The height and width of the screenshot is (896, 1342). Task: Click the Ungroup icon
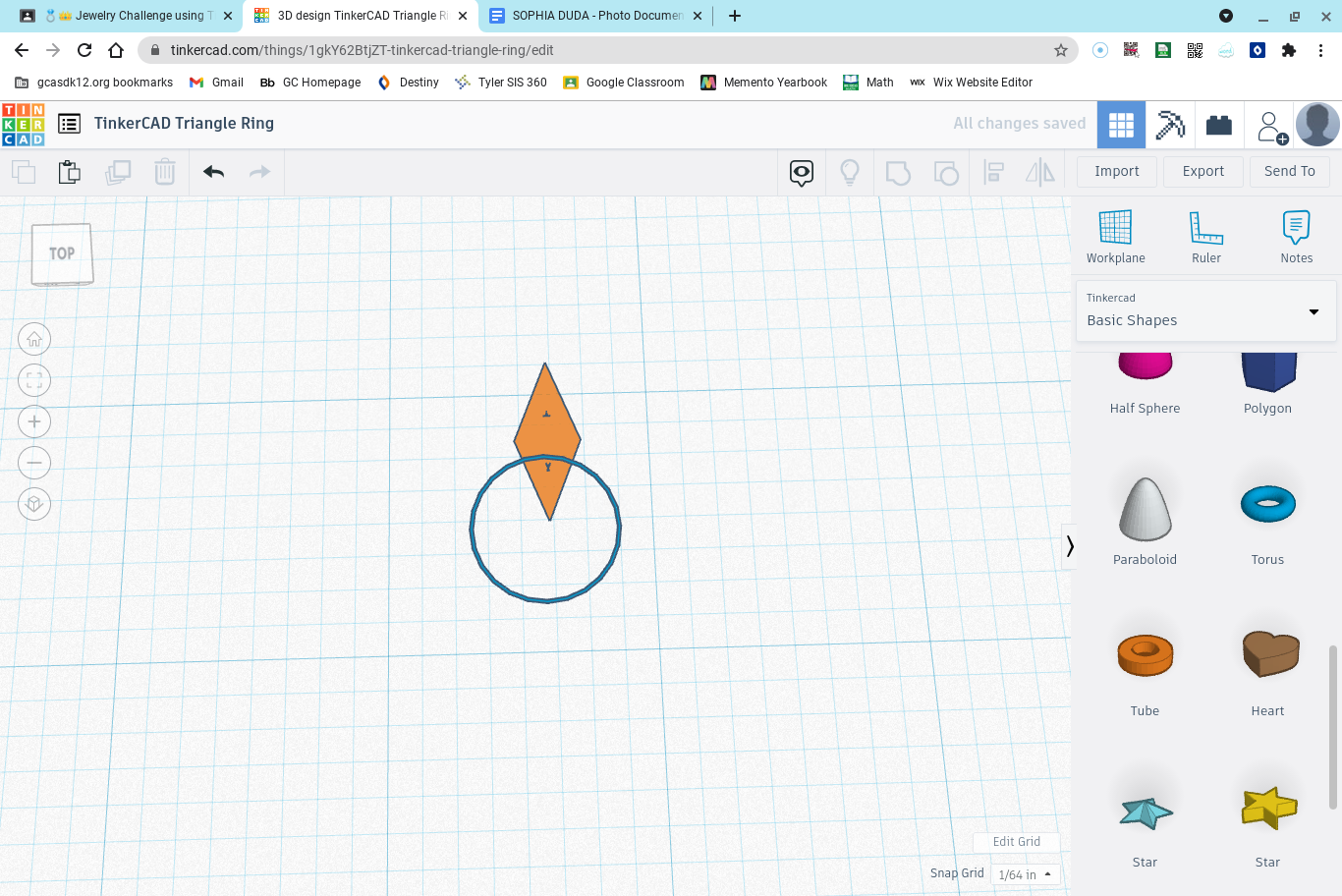[946, 172]
